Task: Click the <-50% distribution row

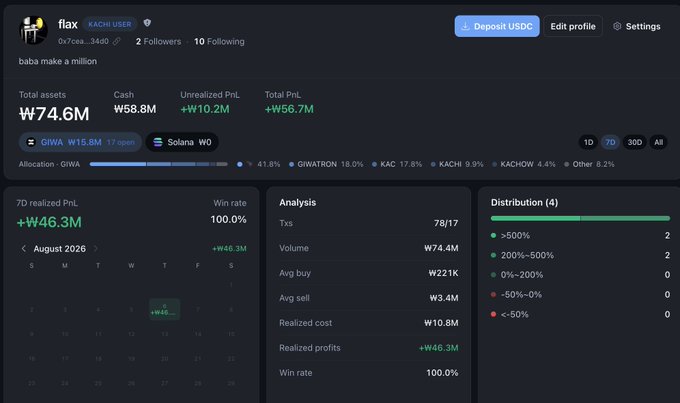Action: 580,315
